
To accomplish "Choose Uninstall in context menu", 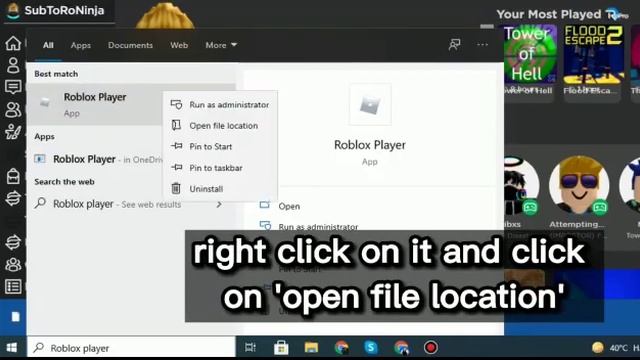I will [x=220, y=189].
